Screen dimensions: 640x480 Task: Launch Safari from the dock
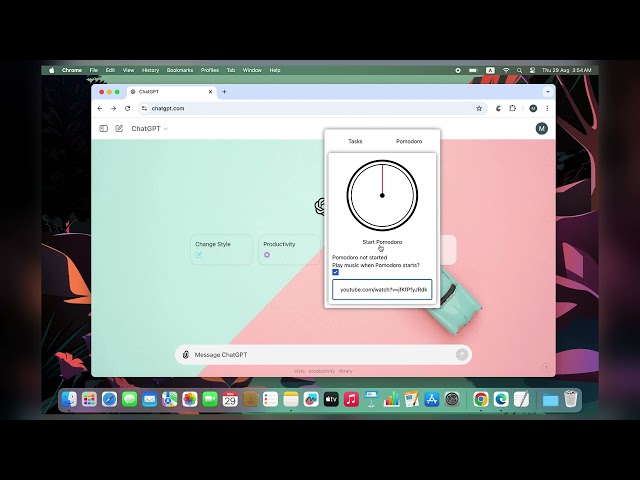pos(109,399)
